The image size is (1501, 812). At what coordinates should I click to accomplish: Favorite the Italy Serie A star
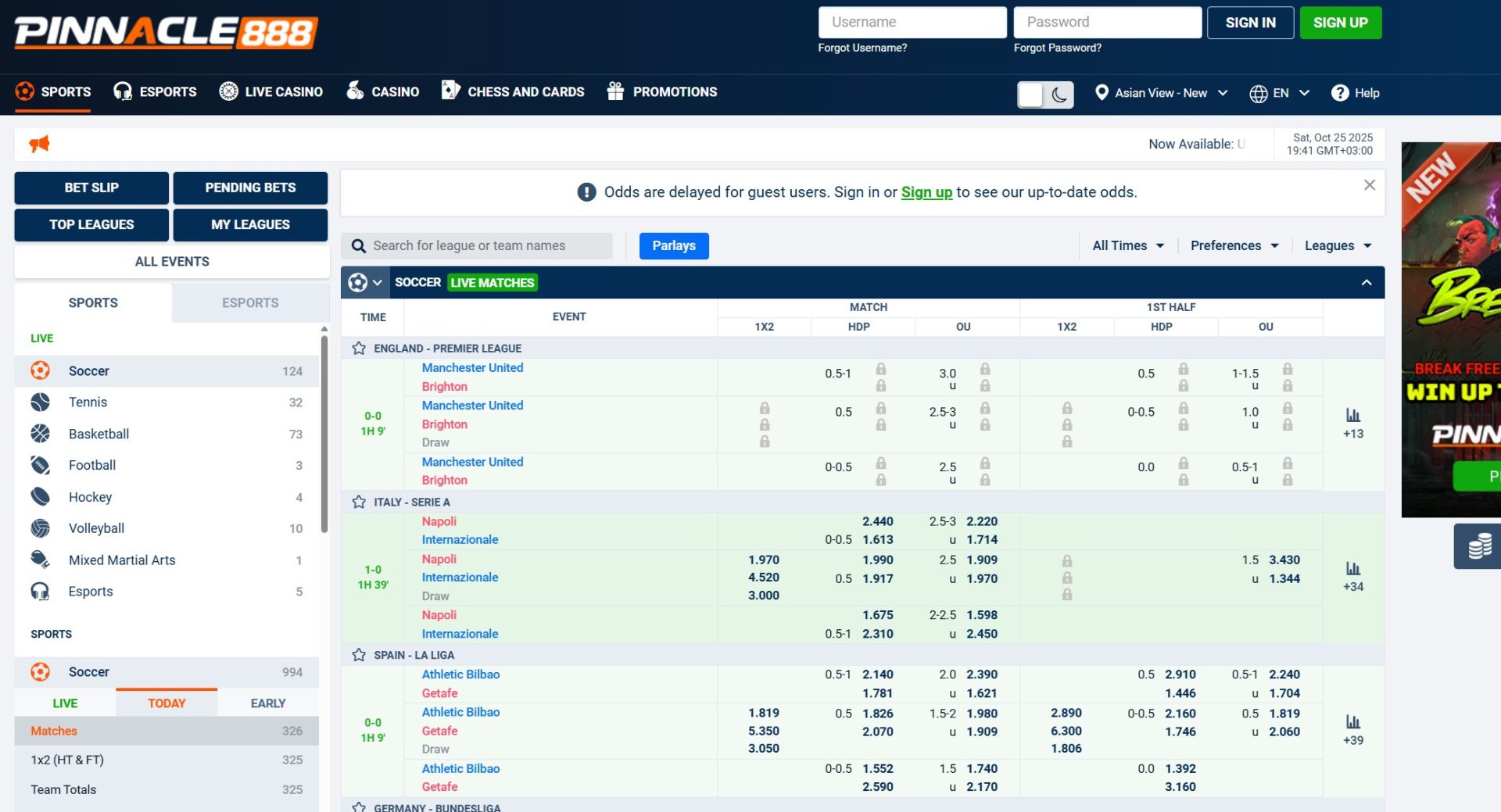[359, 503]
